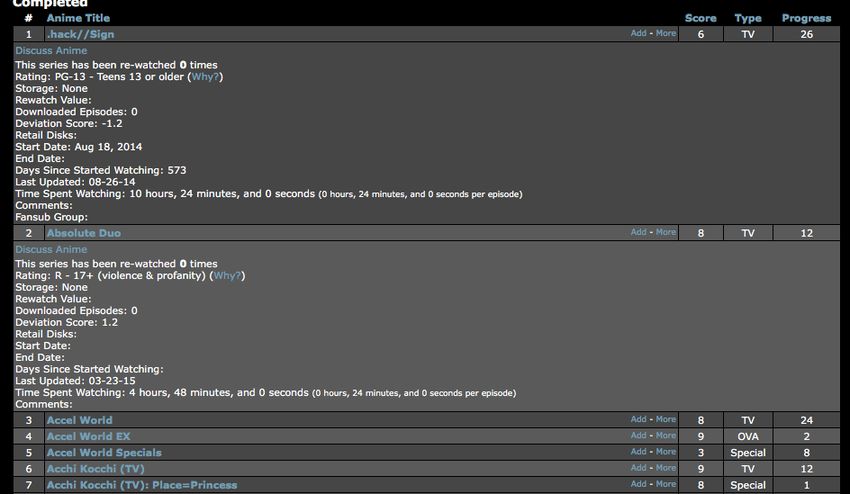
Task: Click Special type for Accel World Specials
Action: tap(748, 453)
